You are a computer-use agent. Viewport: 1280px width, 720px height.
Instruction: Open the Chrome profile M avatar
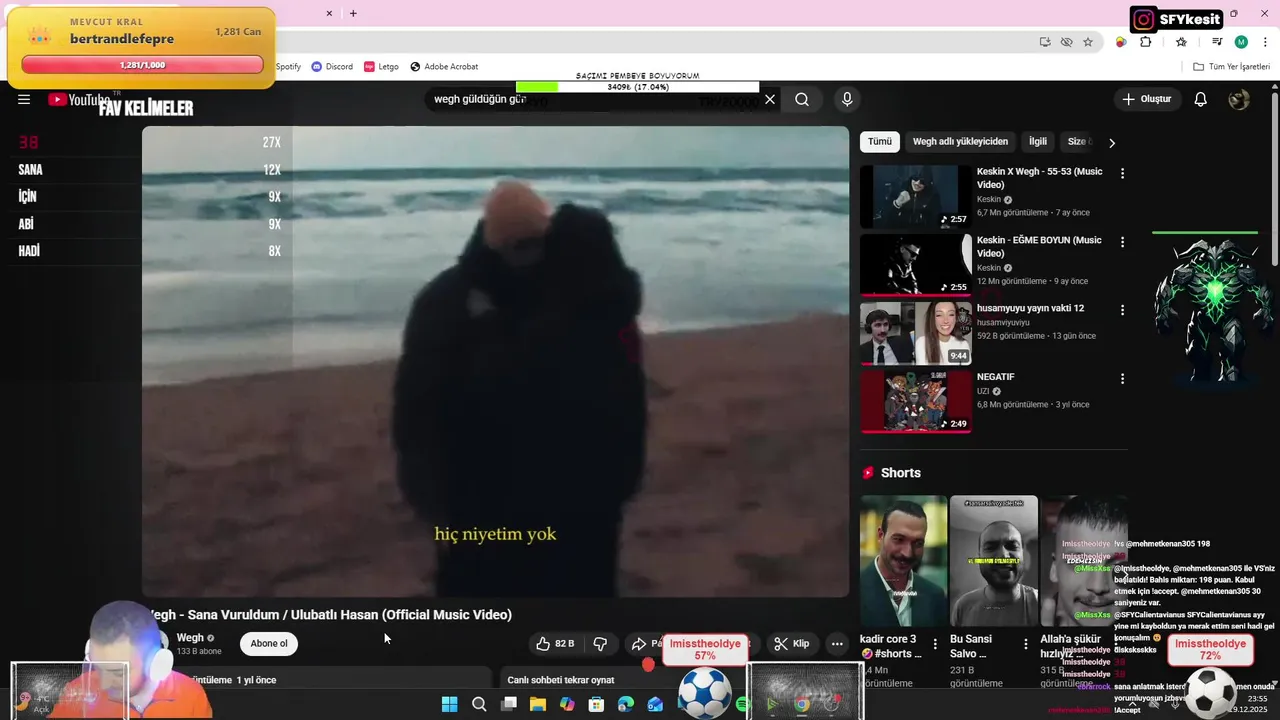(1241, 42)
